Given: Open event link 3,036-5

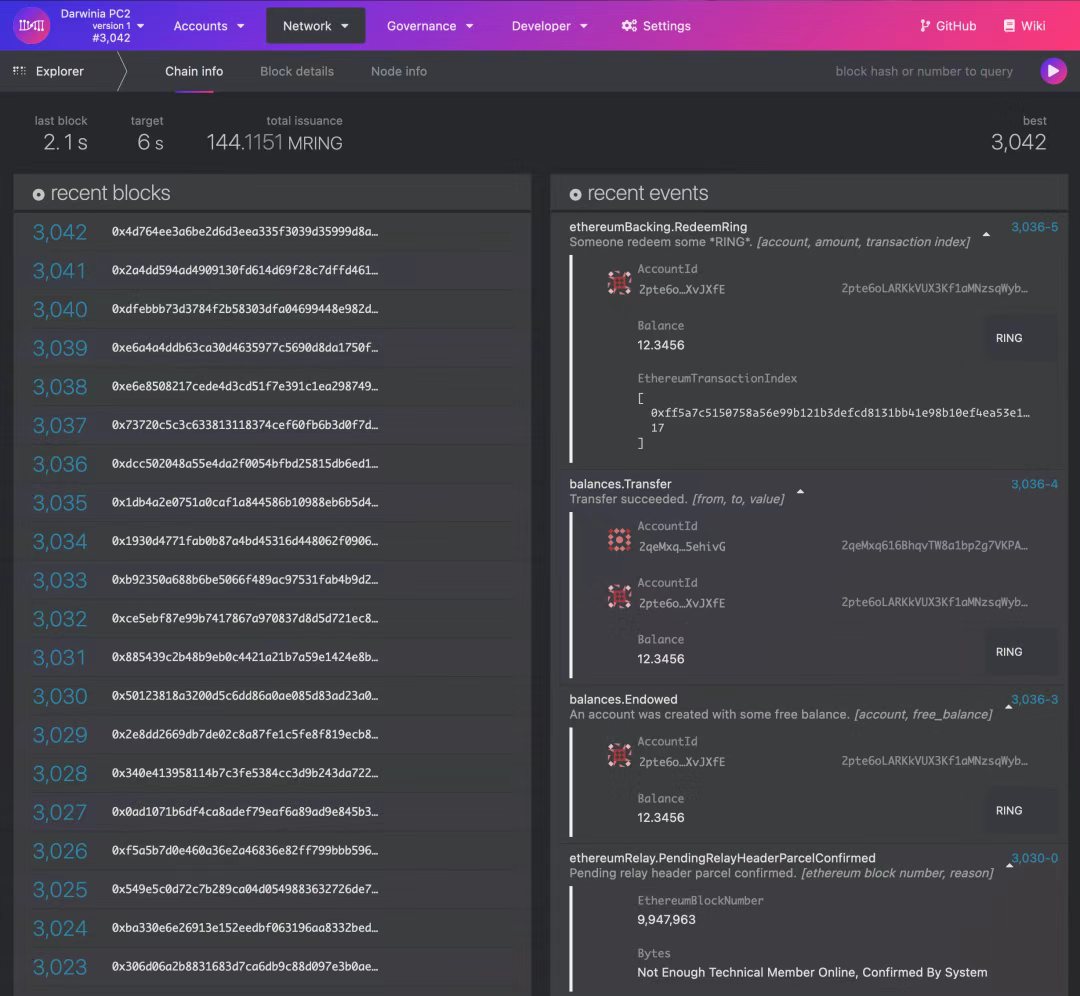Looking at the screenshot, I should point(1034,227).
